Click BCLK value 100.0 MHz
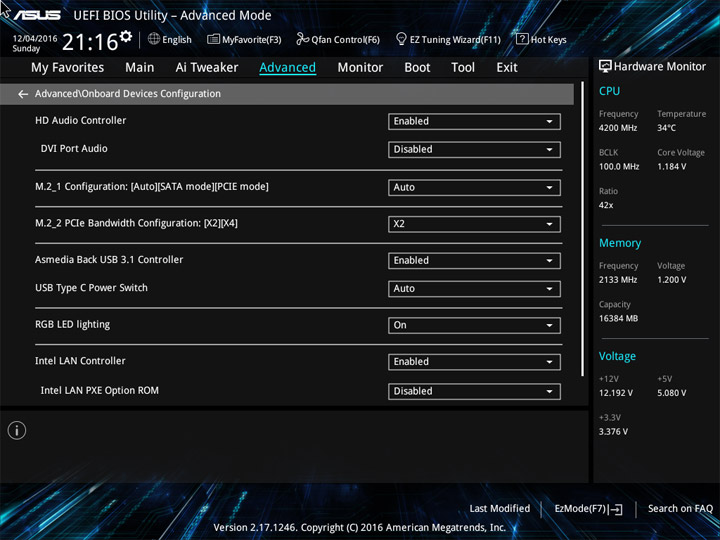 pos(619,167)
